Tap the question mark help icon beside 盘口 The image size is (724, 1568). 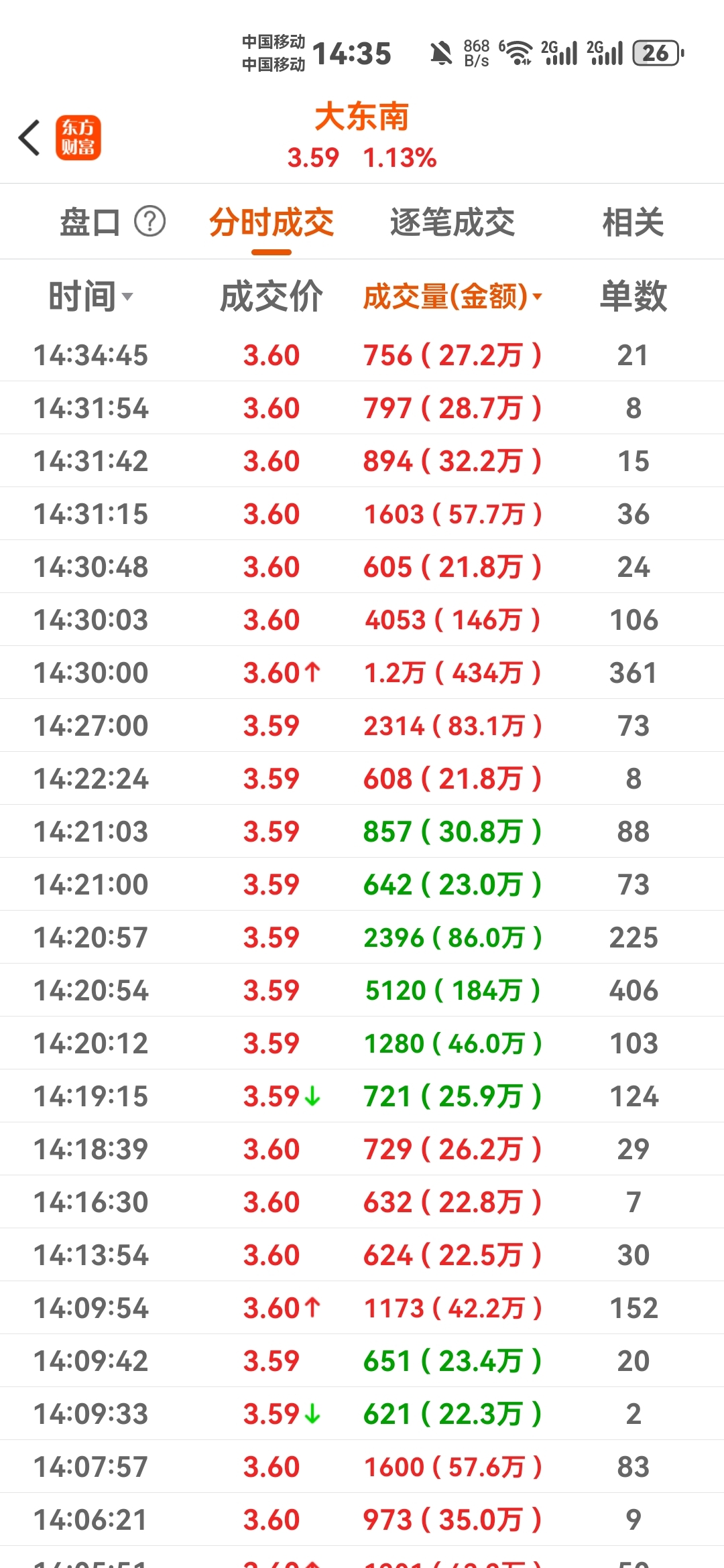point(149,221)
